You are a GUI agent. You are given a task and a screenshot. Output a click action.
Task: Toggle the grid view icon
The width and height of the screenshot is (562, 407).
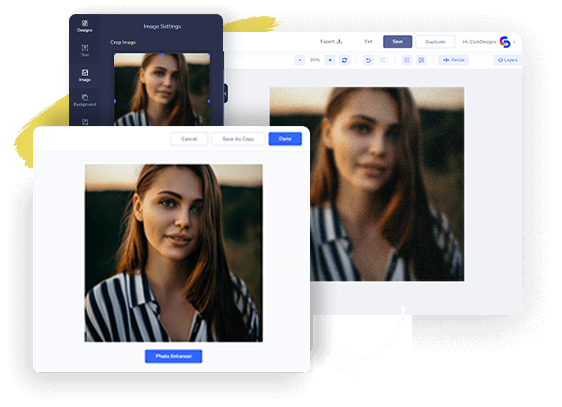click(x=407, y=60)
